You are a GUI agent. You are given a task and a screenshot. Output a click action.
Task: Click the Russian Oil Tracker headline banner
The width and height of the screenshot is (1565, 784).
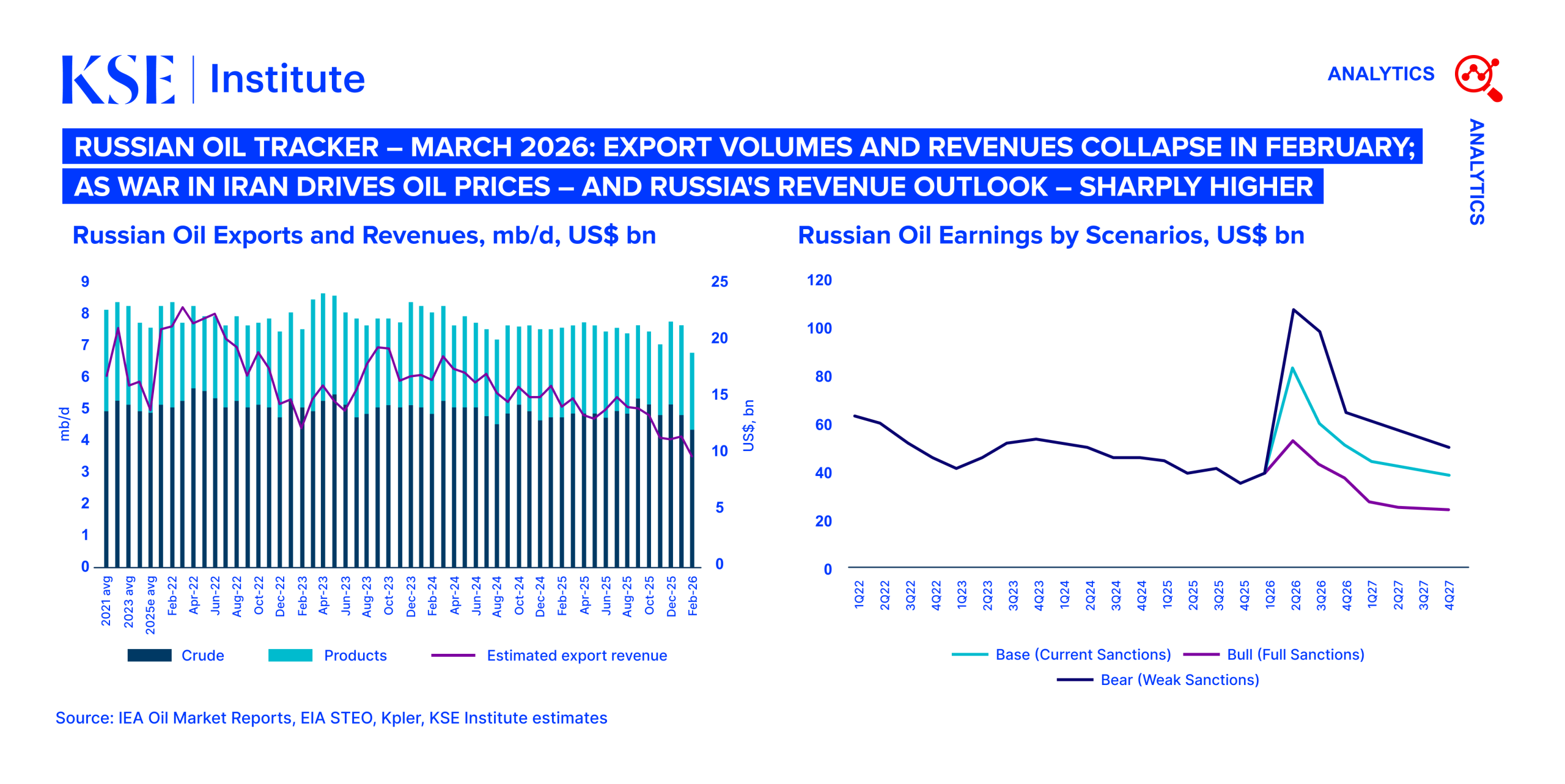click(742, 147)
